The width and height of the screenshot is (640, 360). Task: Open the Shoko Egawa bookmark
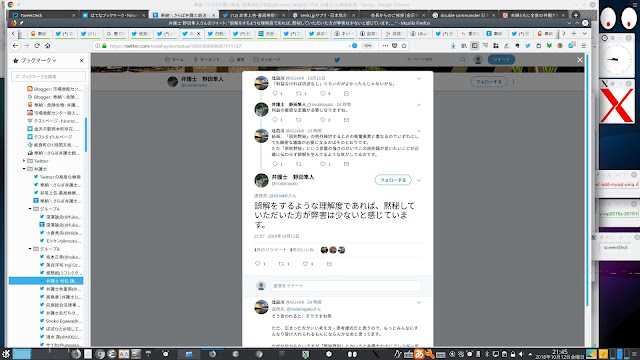click(60, 321)
